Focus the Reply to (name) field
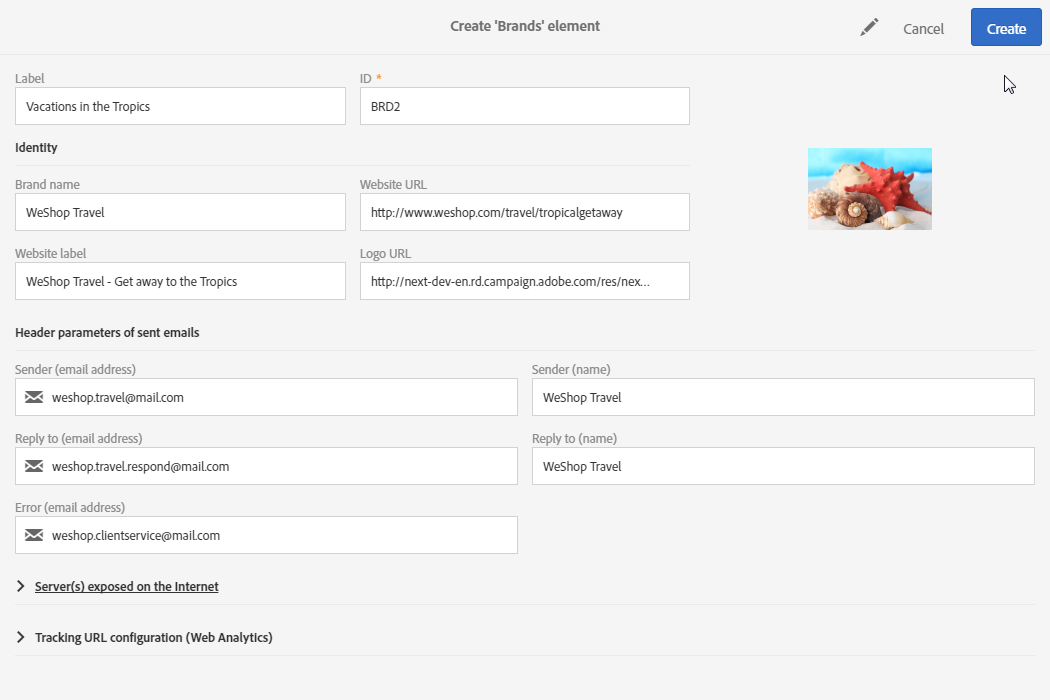 tap(782, 466)
